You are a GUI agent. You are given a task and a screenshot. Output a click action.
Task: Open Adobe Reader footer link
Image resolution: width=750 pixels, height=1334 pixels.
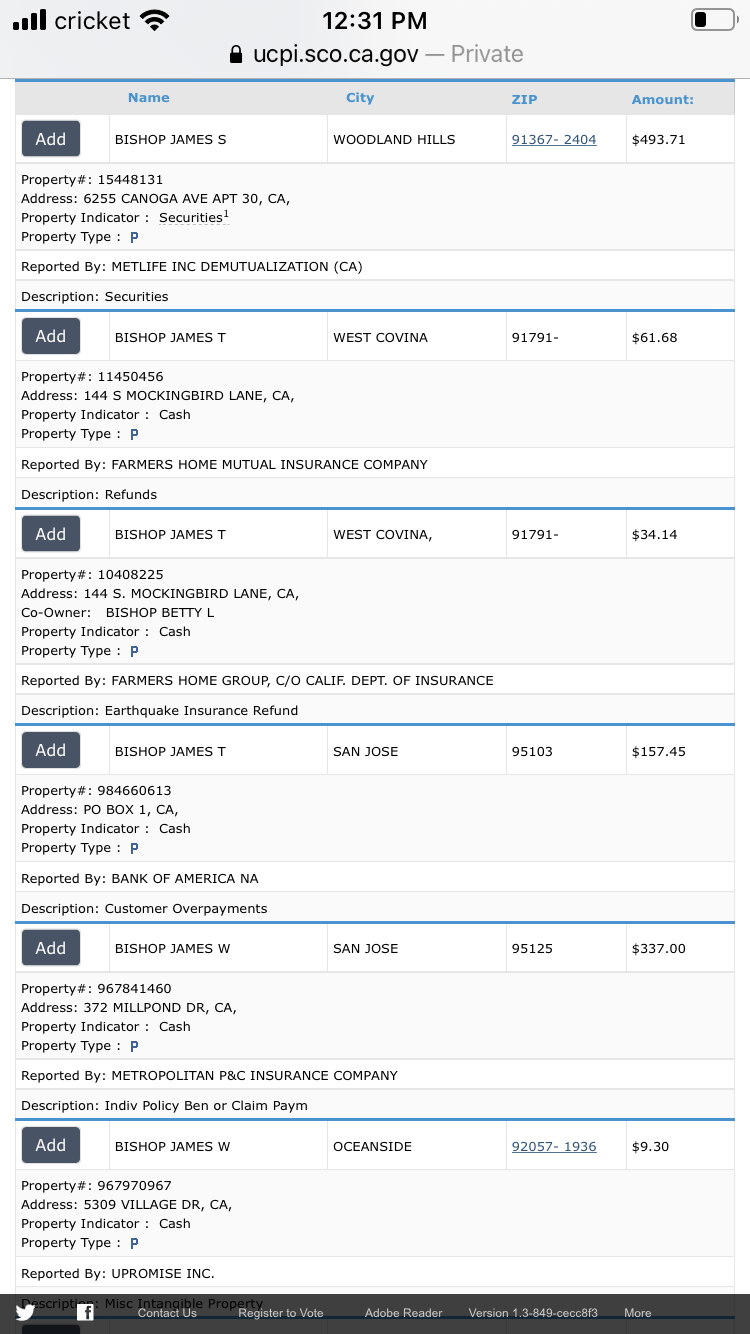[x=403, y=1313]
